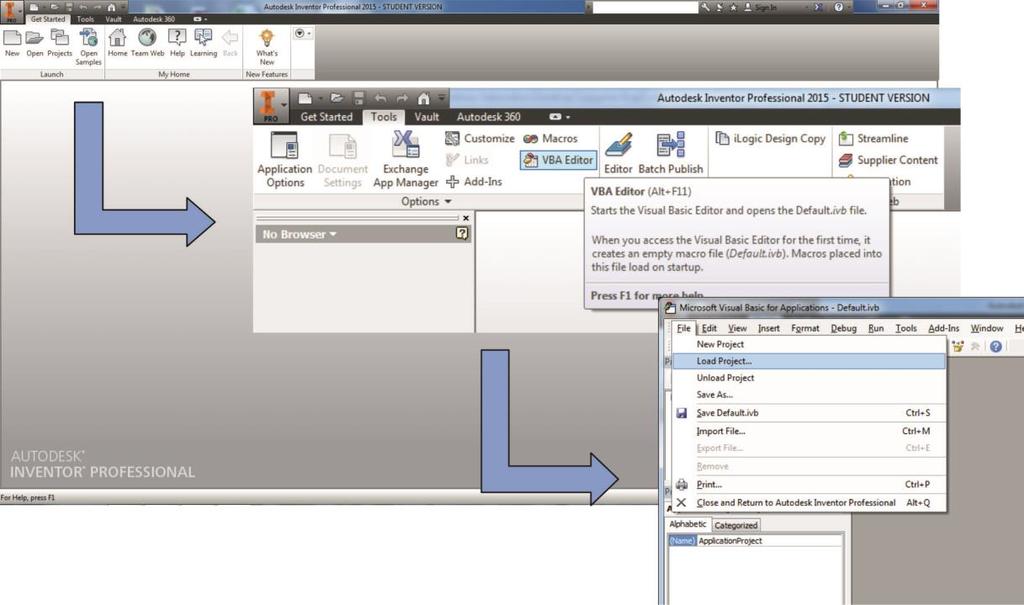Viewport: 1024px width, 605px height.
Task: Switch to Get Started tab in zoomed ribbon
Action: 327,117
